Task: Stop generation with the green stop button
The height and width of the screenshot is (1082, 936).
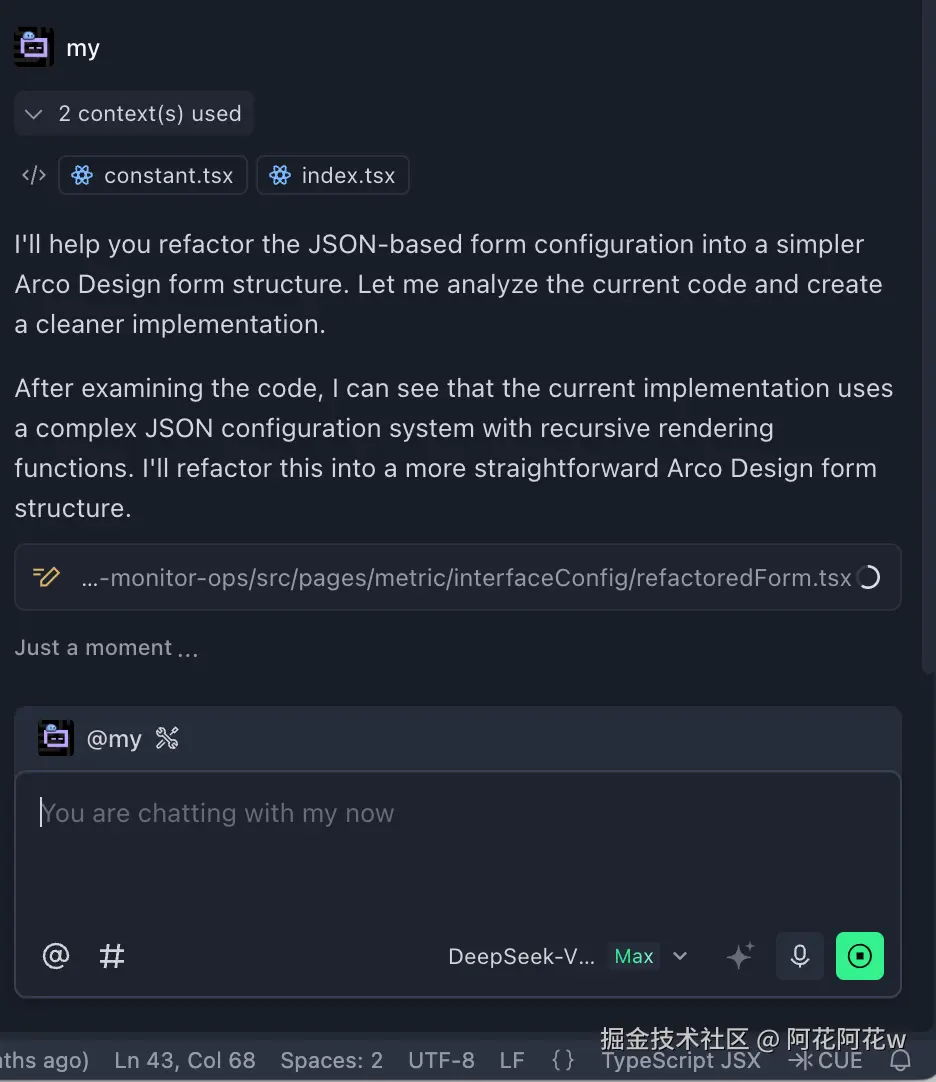Action: [x=860, y=956]
